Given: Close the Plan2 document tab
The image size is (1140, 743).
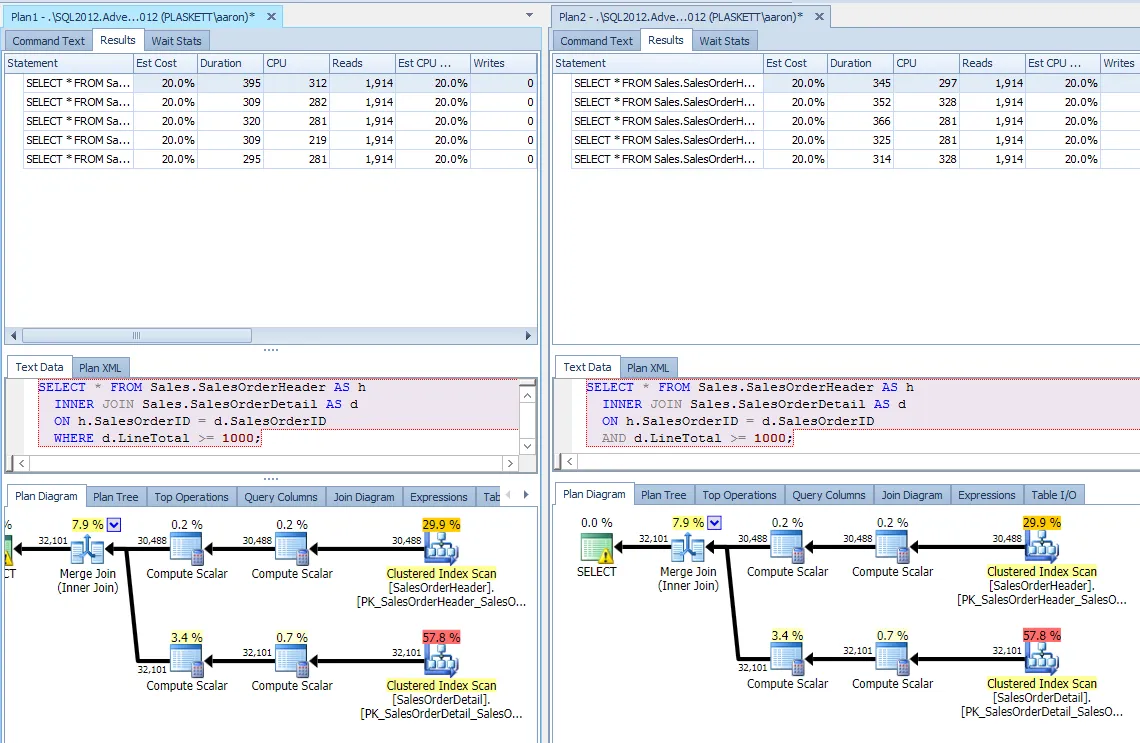Looking at the screenshot, I should tap(819, 16).
